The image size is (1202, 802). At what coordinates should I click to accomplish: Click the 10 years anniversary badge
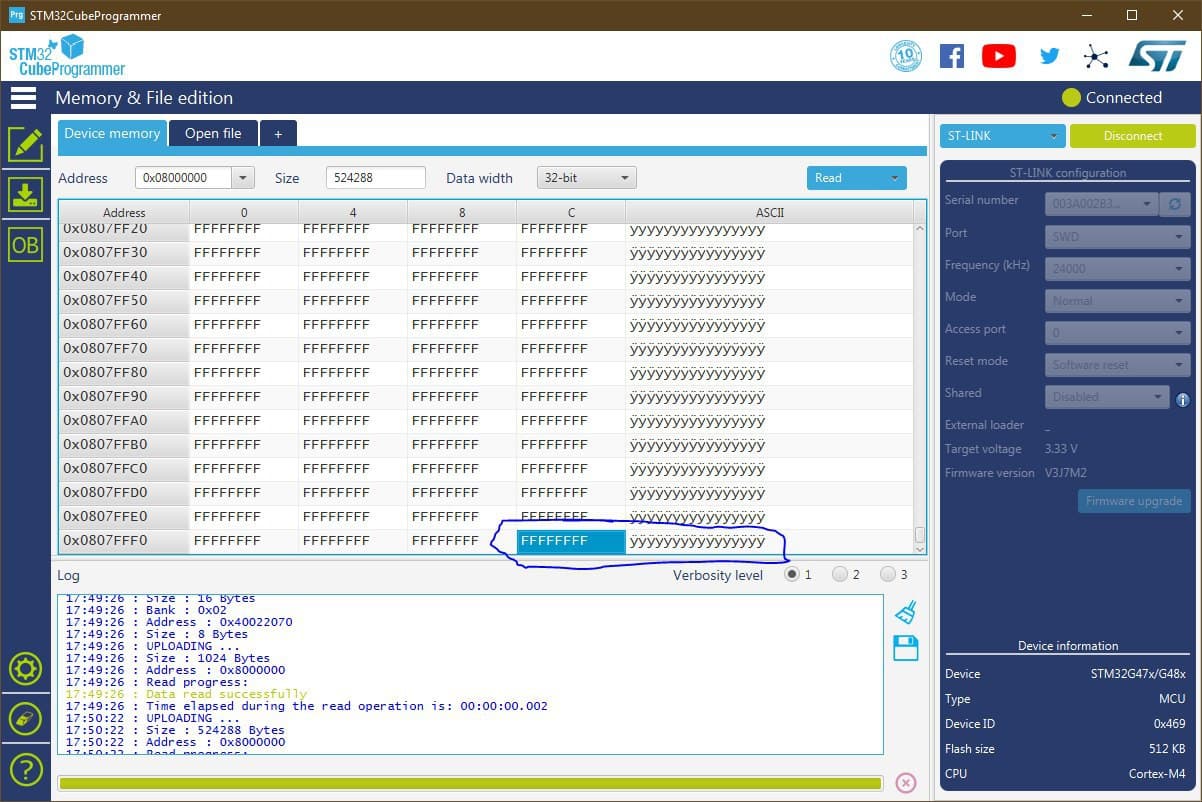(906, 56)
